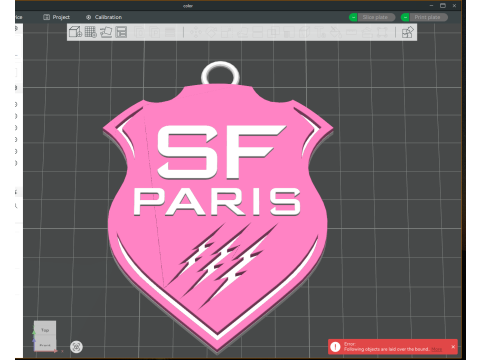Screen dimensions: 480x360
Task: Click the Arrange all objects icon
Action: (x=121, y=32)
